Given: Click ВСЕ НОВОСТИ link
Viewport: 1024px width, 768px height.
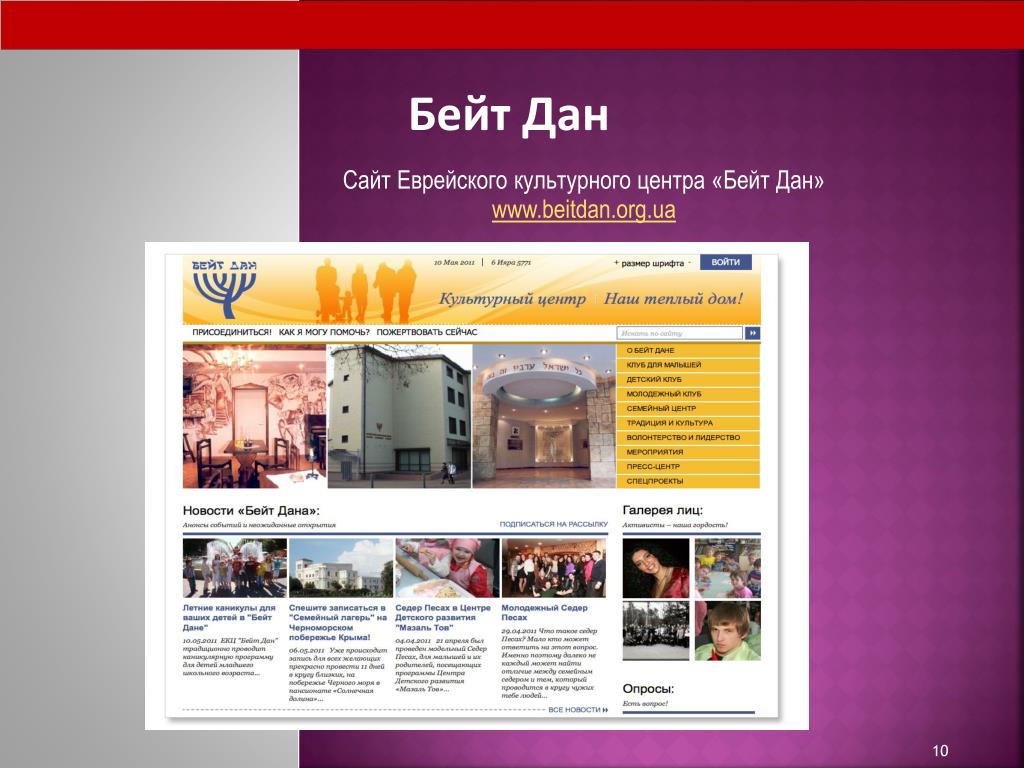Looking at the screenshot, I should [578, 710].
